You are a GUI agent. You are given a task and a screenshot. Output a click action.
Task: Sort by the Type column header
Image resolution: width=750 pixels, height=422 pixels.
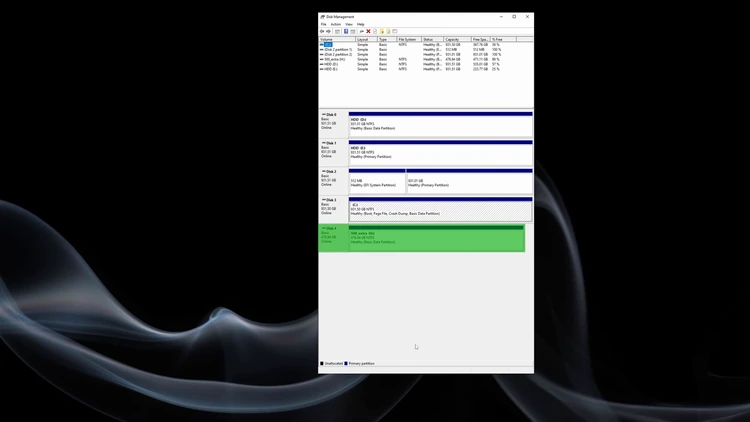click(387, 39)
